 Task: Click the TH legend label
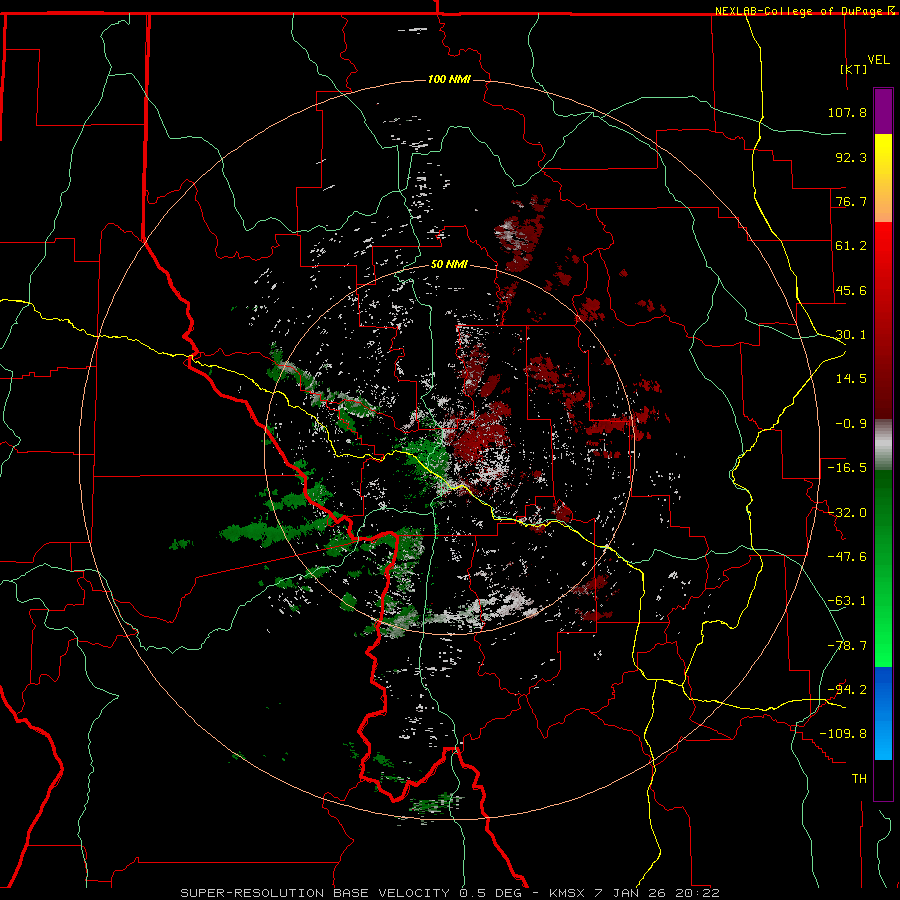pos(859,779)
